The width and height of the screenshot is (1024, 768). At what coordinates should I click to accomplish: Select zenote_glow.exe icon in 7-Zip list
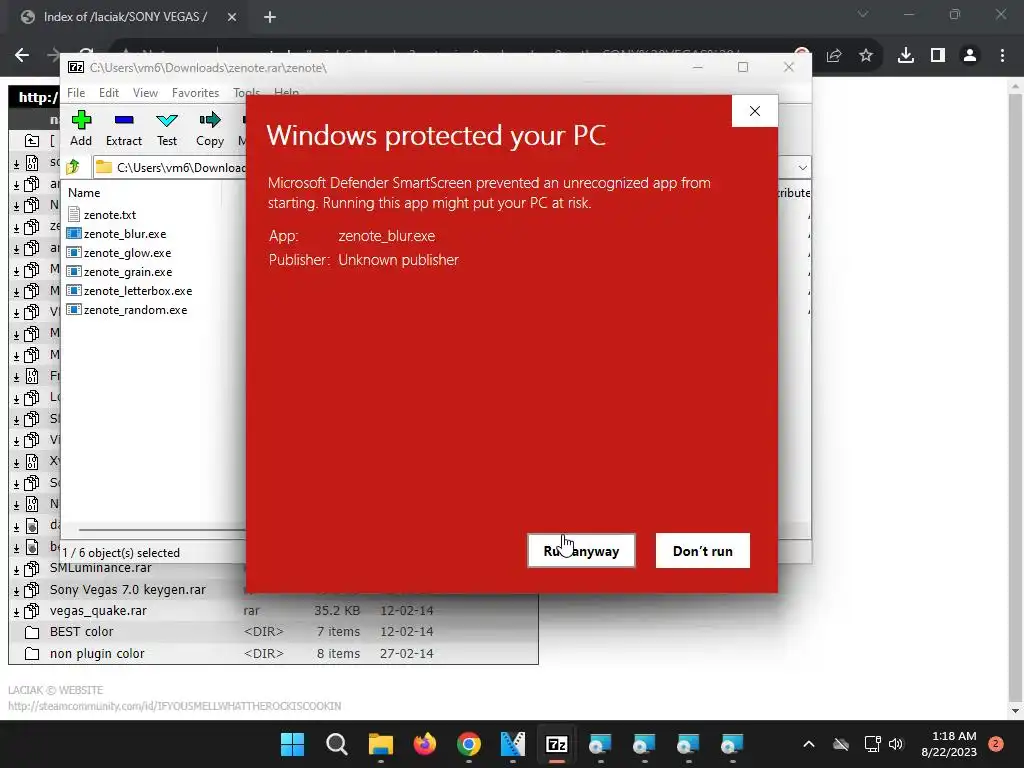[x=74, y=253]
